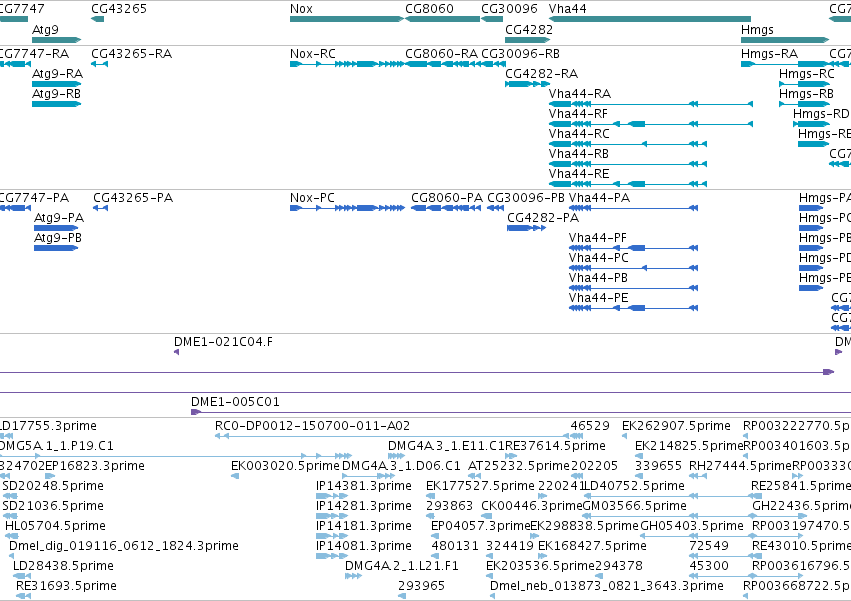The height and width of the screenshot is (601, 851).
Task: Click the Vha44-PA protein label
Action: click(x=599, y=198)
